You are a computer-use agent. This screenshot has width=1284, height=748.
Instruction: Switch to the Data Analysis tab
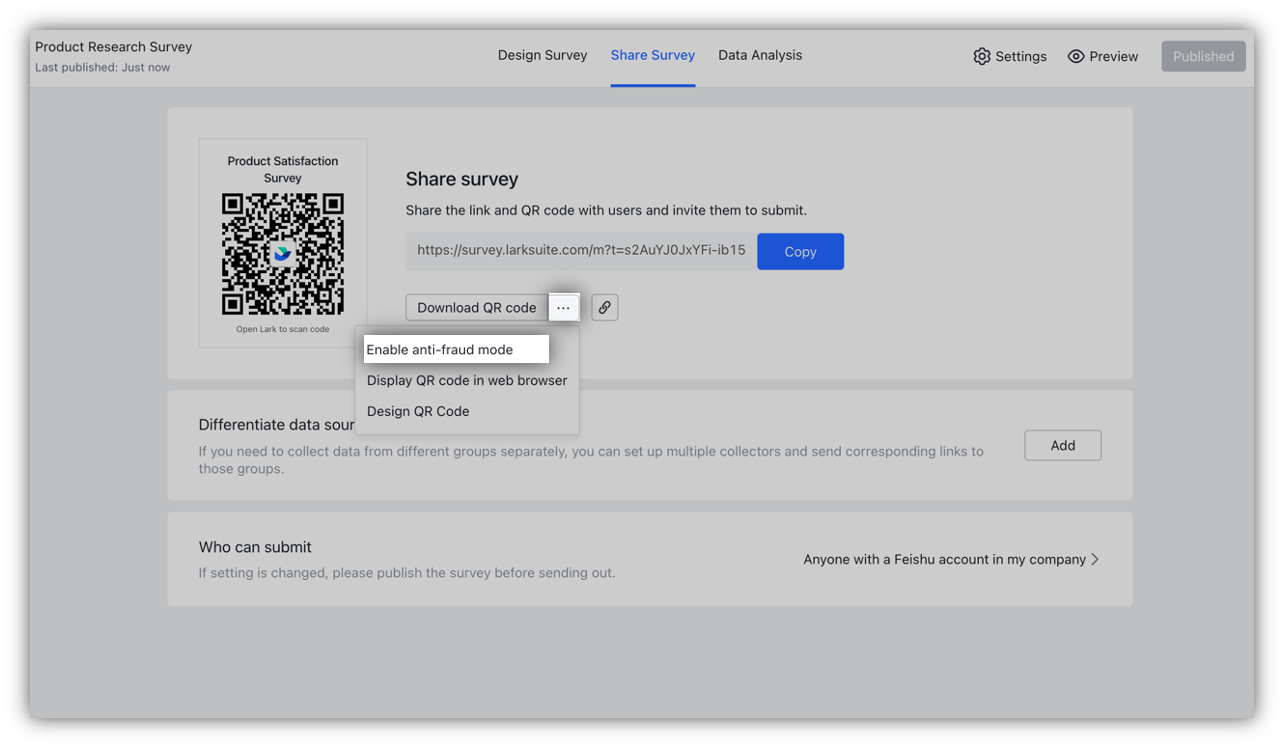[x=760, y=55]
